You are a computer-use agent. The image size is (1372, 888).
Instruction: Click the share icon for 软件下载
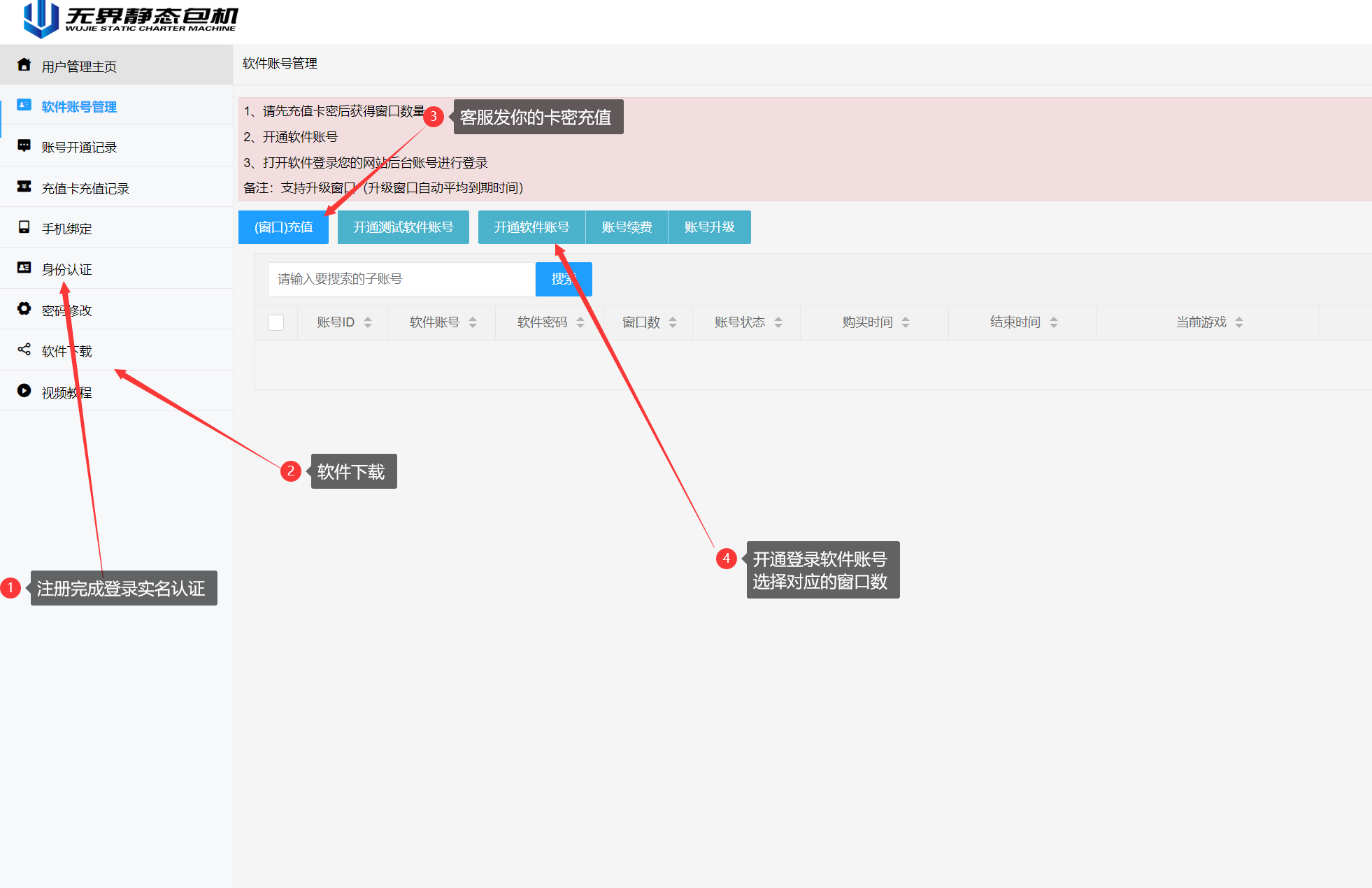(x=24, y=350)
